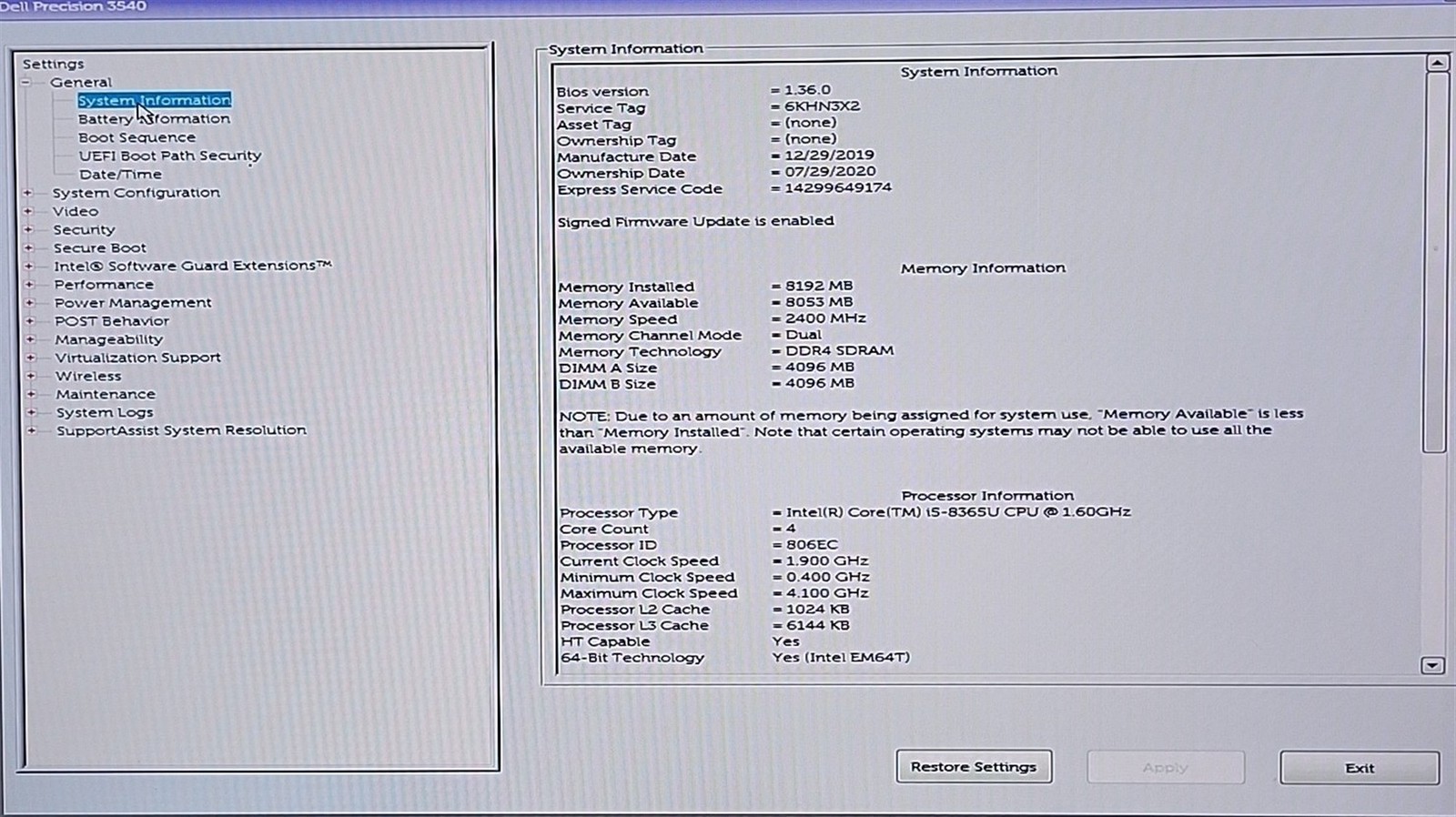This screenshot has width=1456, height=817.
Task: Click the Processor L2 Cache value 1024 KB
Action: [x=817, y=610]
